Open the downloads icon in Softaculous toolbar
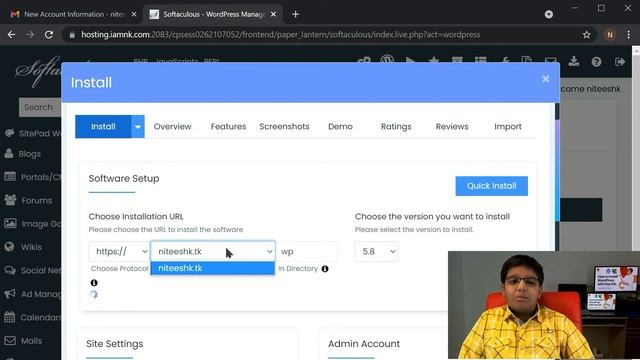Image resolution: width=640 pixels, height=360 pixels. coord(573,62)
